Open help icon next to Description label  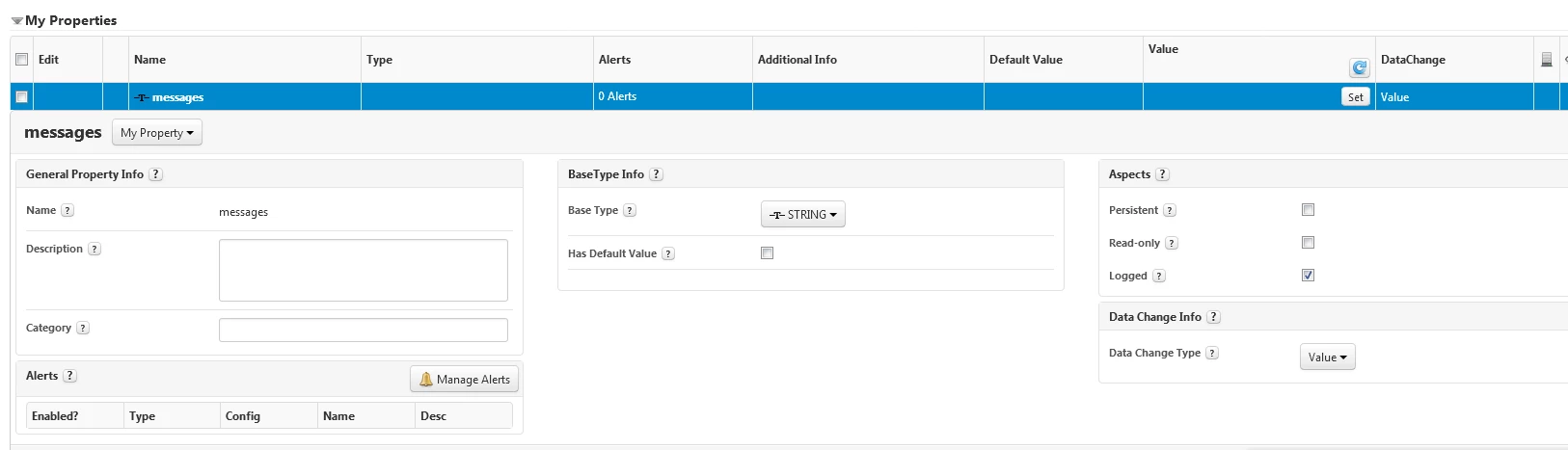[95, 249]
